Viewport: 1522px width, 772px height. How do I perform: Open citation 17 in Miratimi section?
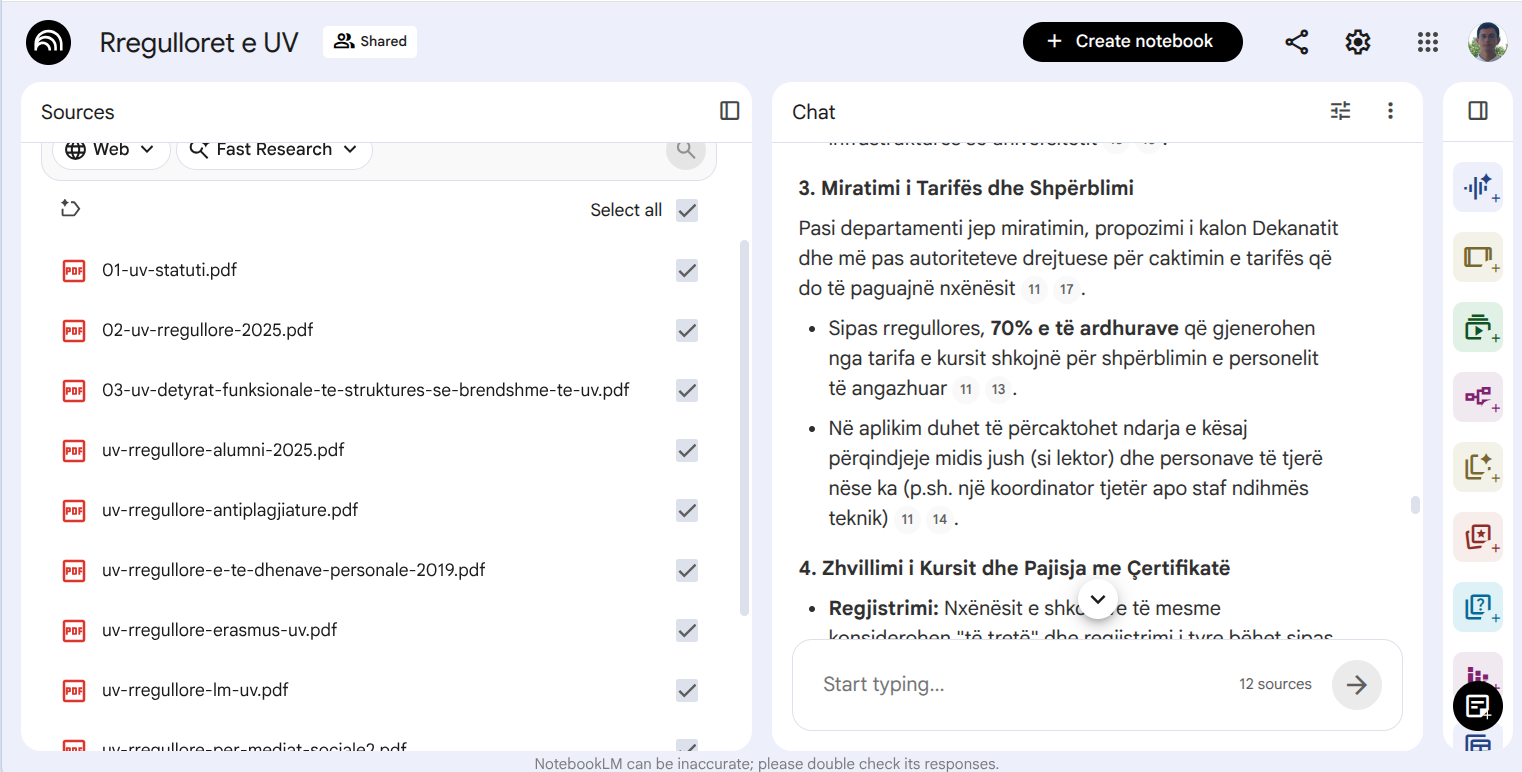coord(1067,290)
